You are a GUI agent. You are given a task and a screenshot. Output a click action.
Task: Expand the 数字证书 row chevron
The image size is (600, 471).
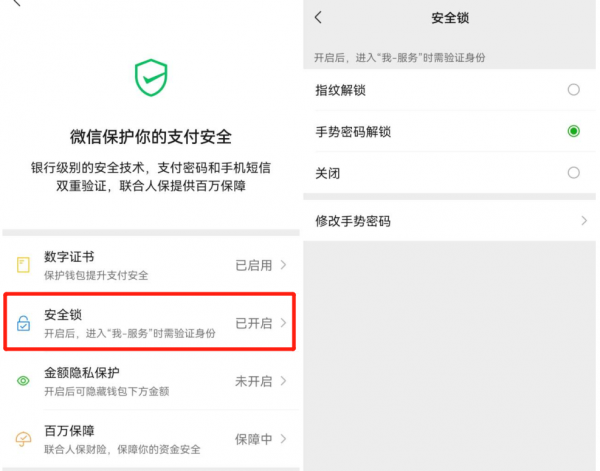click(284, 265)
